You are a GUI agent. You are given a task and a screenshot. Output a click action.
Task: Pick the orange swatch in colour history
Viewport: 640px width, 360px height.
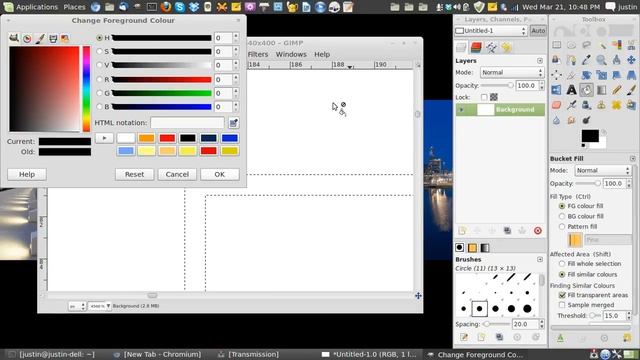point(147,138)
